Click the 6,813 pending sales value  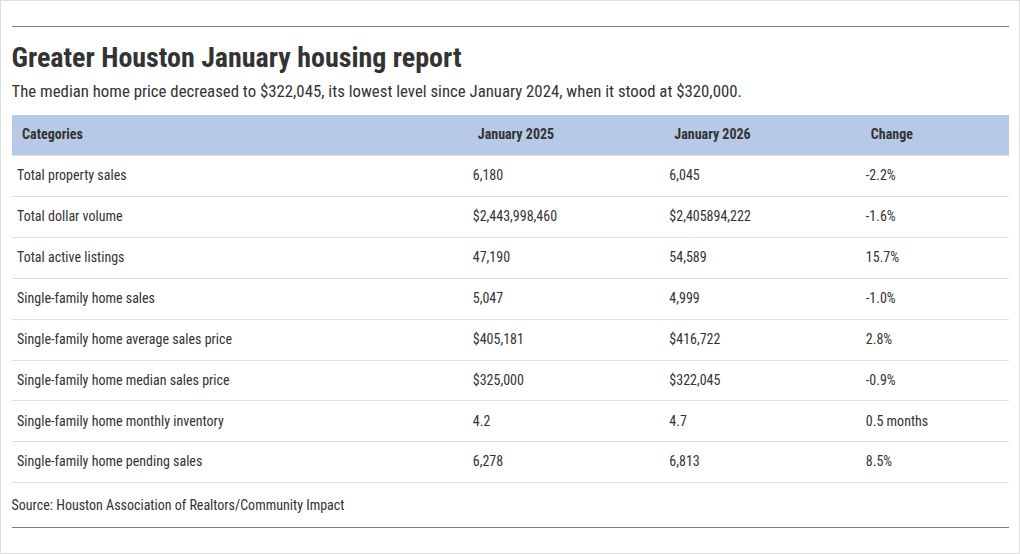pyautogui.click(x=684, y=461)
